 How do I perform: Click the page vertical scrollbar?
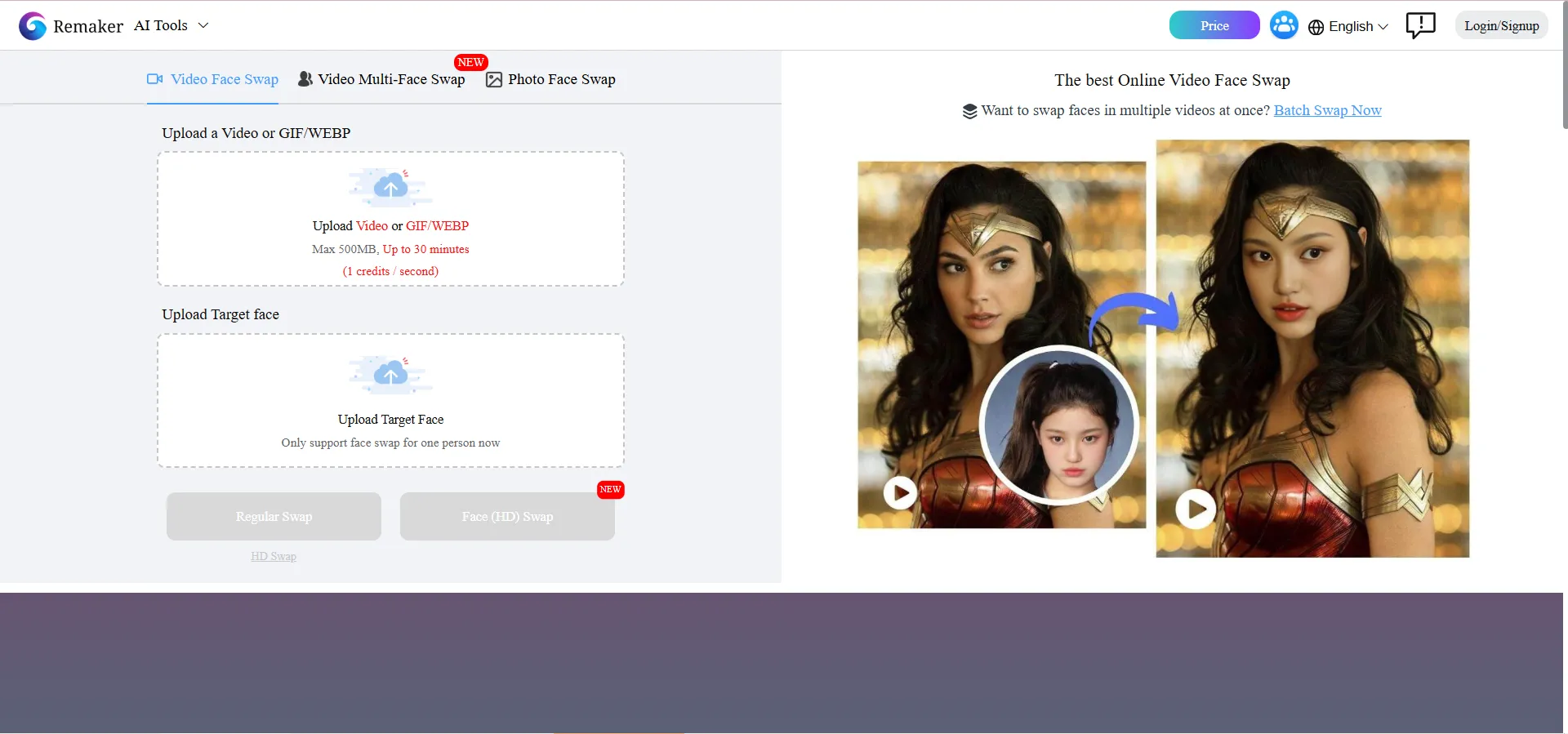pyautogui.click(x=1565, y=65)
